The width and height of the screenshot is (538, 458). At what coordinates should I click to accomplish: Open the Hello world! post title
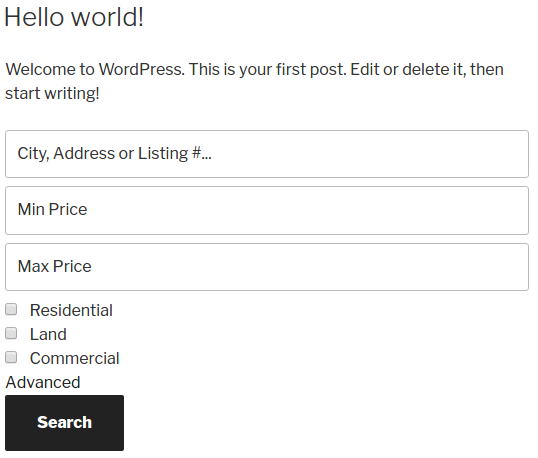74,17
